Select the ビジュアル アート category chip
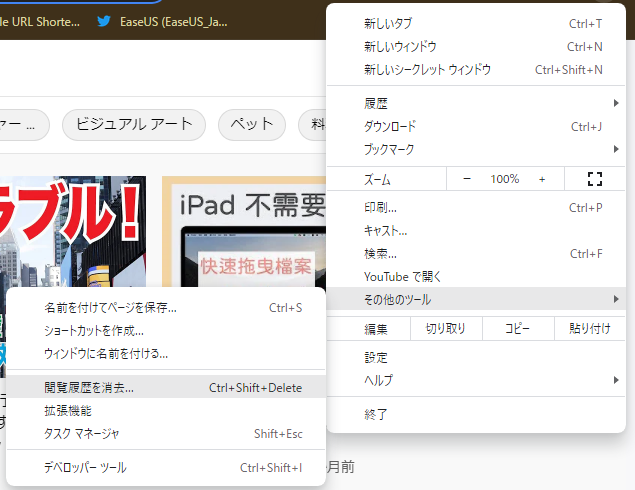The height and width of the screenshot is (490, 635). point(134,124)
